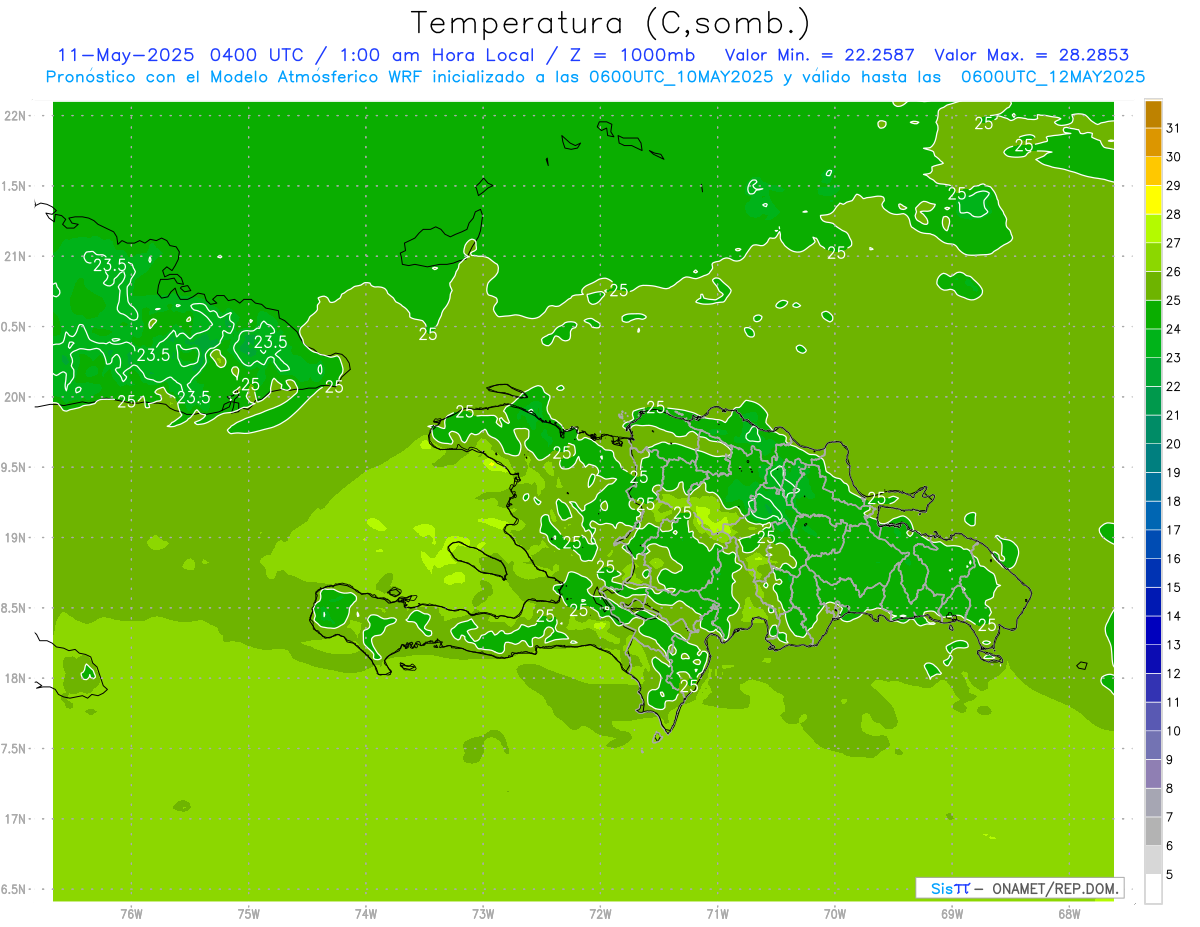Viewport: 1200px width, 927px height.
Task: Click the "SisTT" logo text
Action: tap(949, 888)
